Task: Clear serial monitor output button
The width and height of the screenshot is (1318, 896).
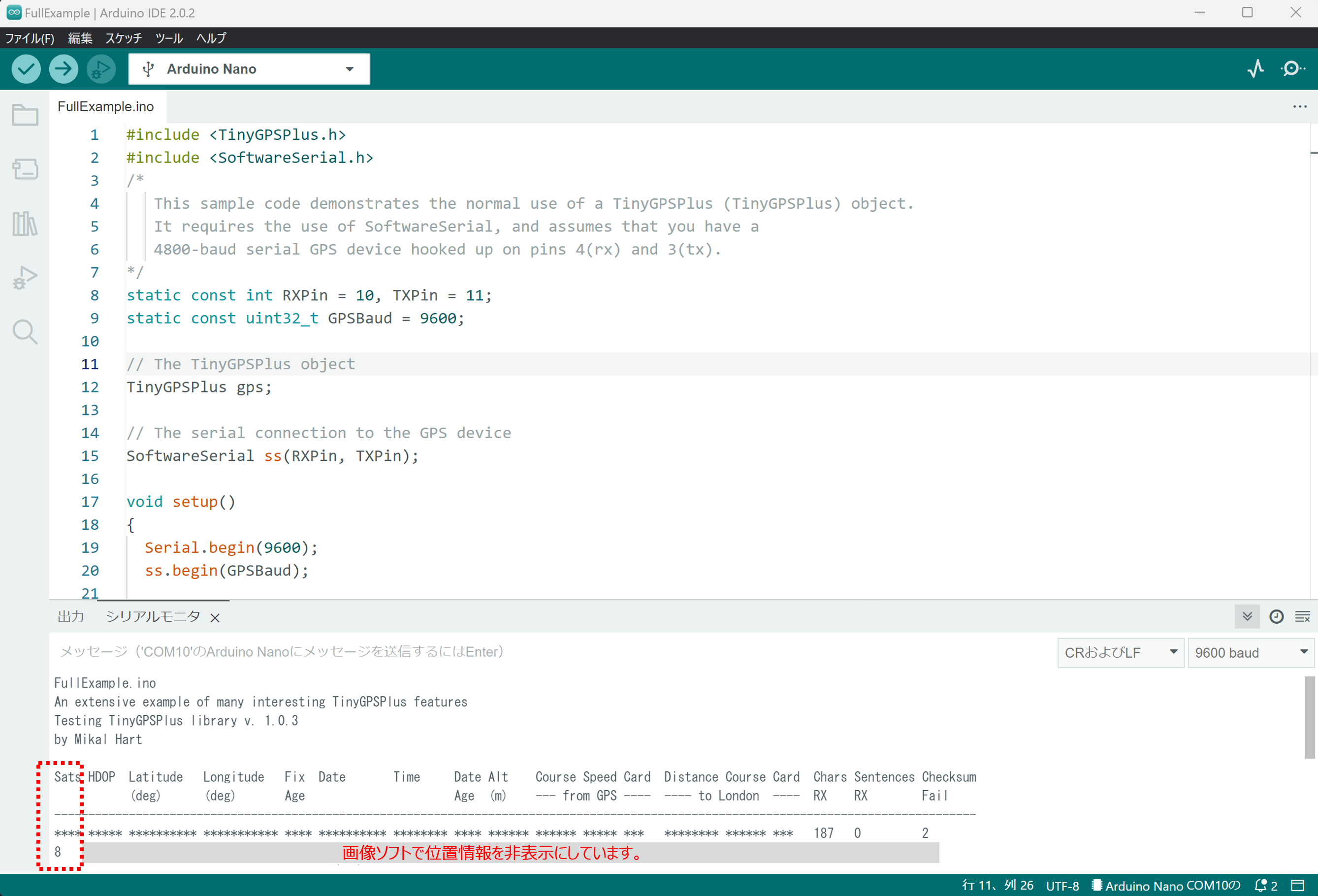Action: tap(1302, 616)
